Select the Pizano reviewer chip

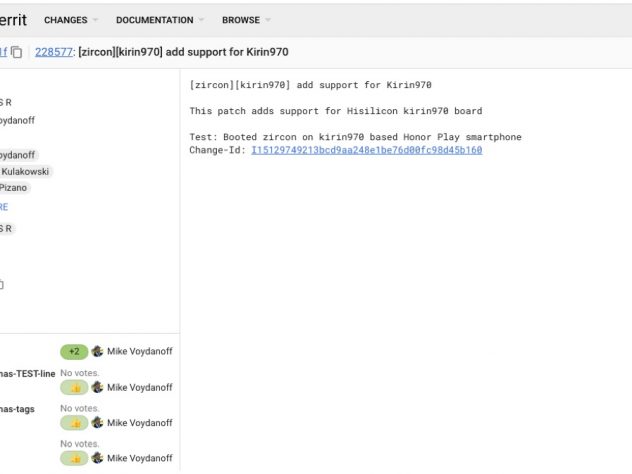14,187
